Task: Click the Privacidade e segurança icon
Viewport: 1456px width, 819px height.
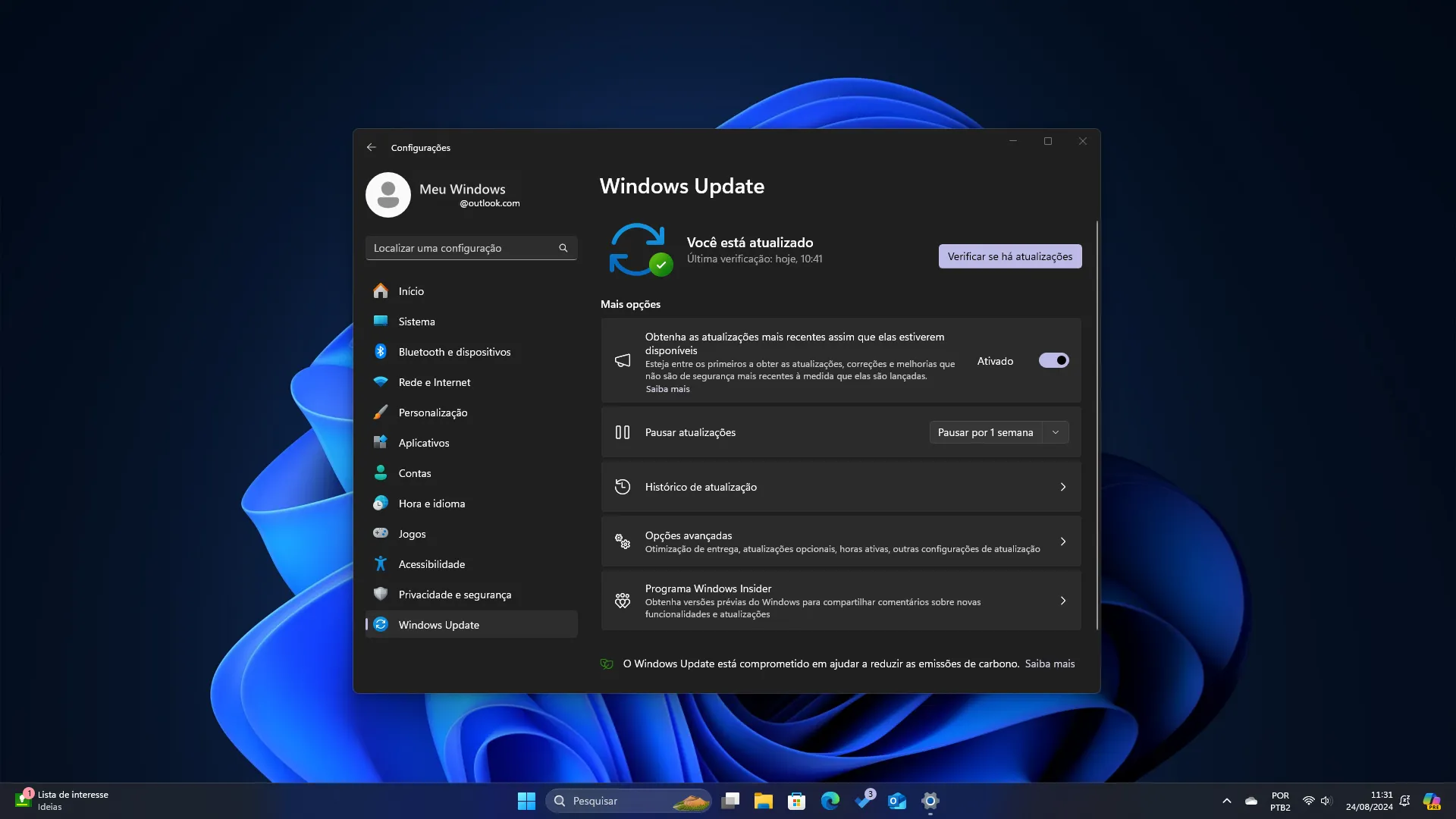Action: click(x=381, y=594)
